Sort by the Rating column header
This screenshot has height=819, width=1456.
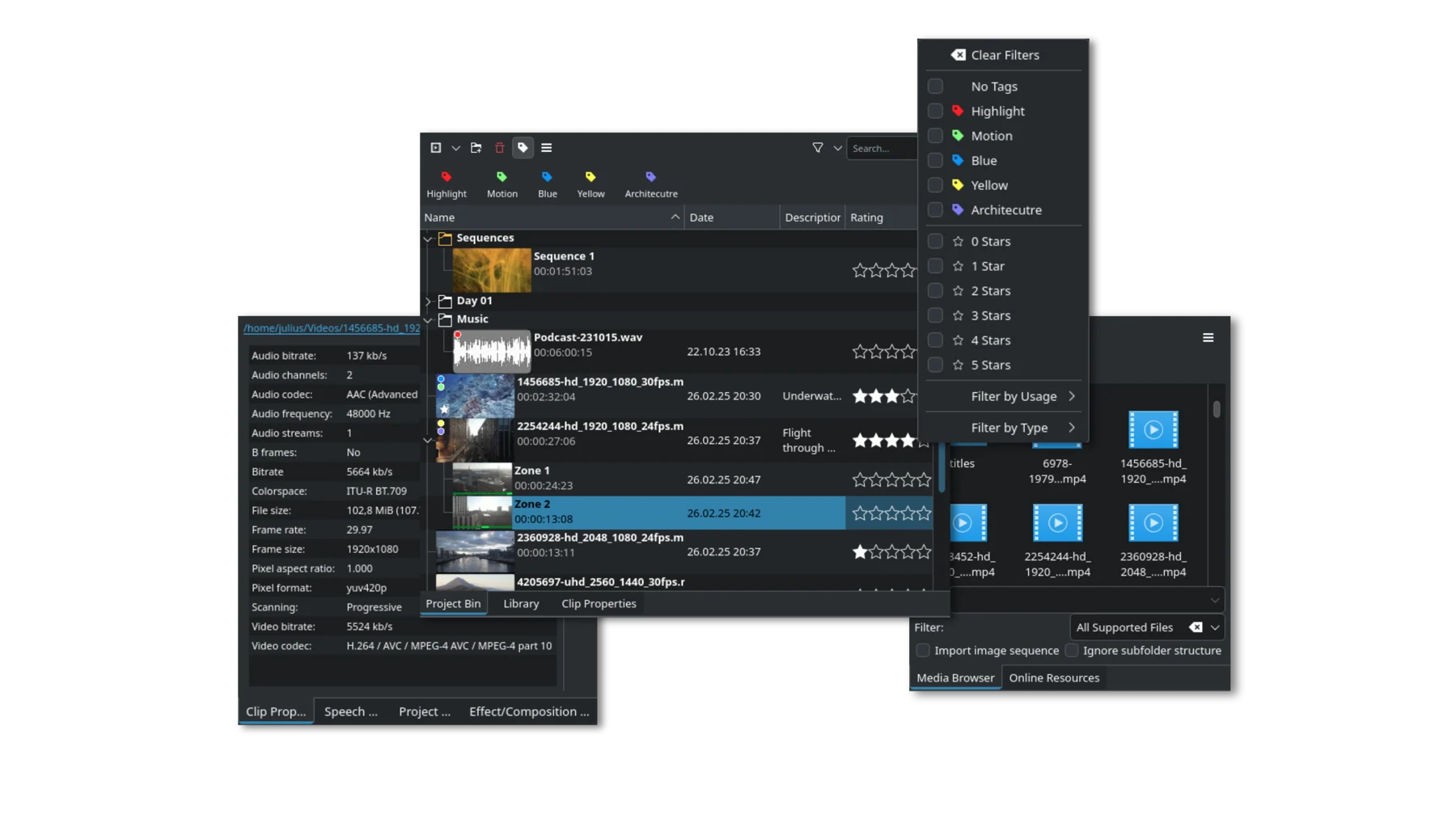coord(882,217)
